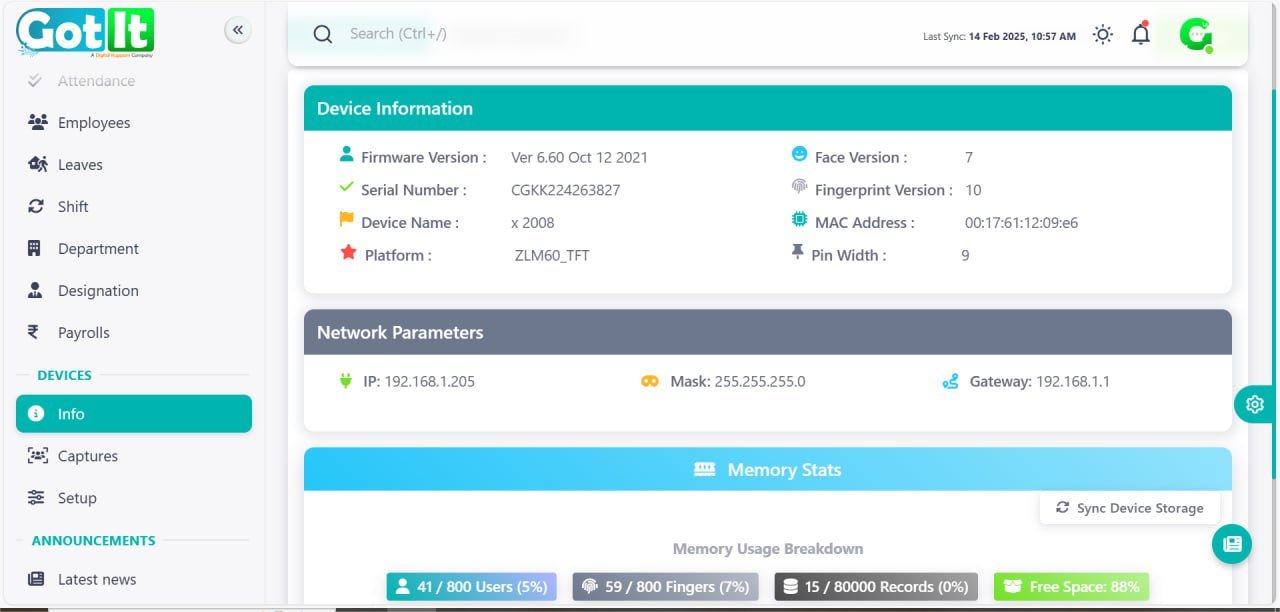Click the GotIt logo
This screenshot has height=612, width=1280.
tap(85, 31)
